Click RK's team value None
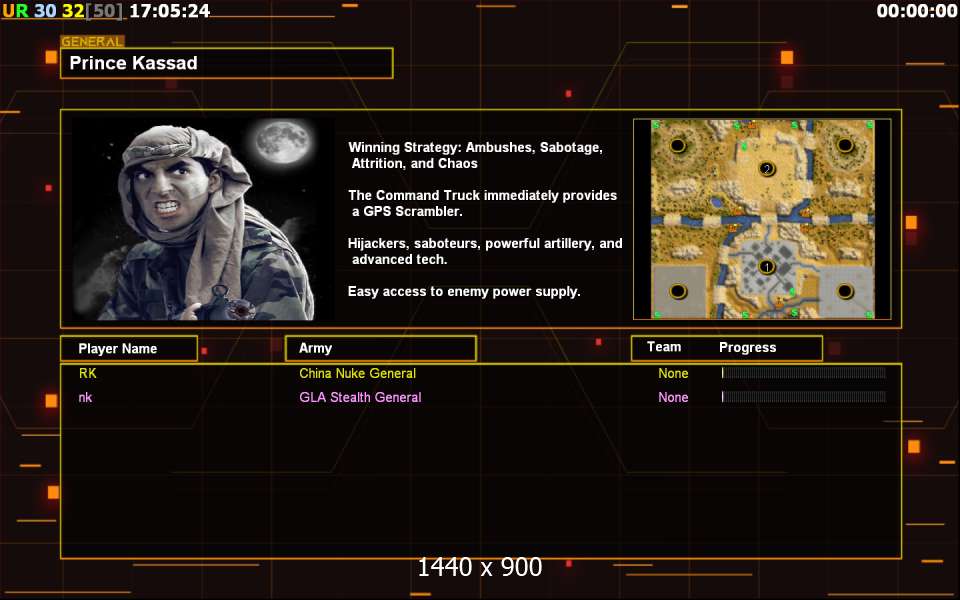Image resolution: width=960 pixels, height=600 pixels. 673,373
